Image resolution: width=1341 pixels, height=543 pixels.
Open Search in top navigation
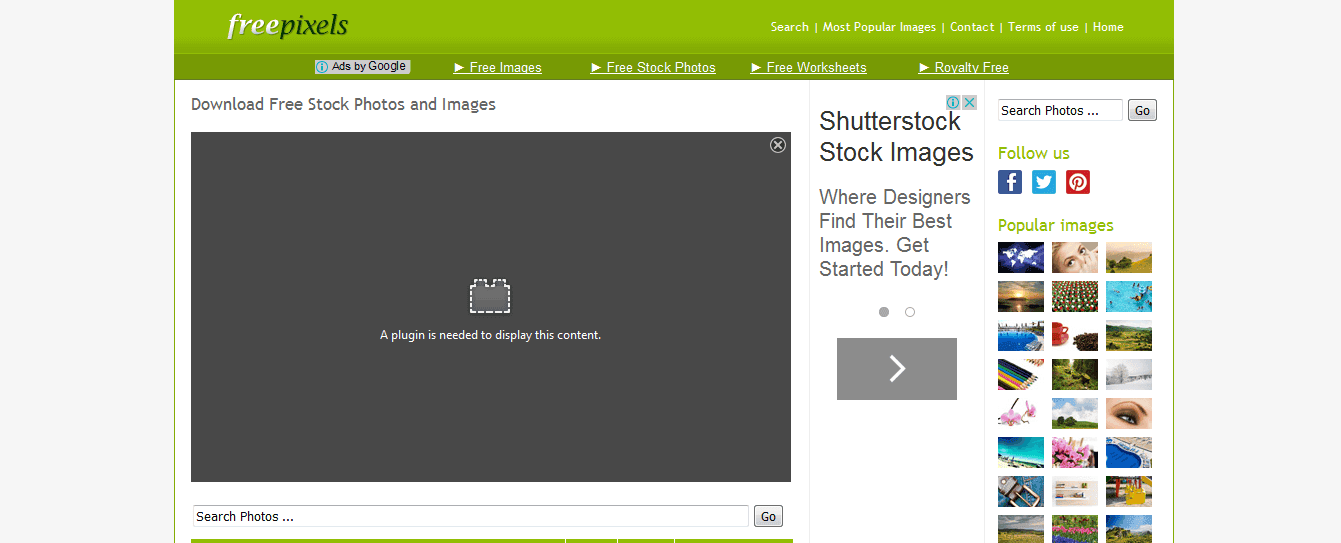(790, 27)
